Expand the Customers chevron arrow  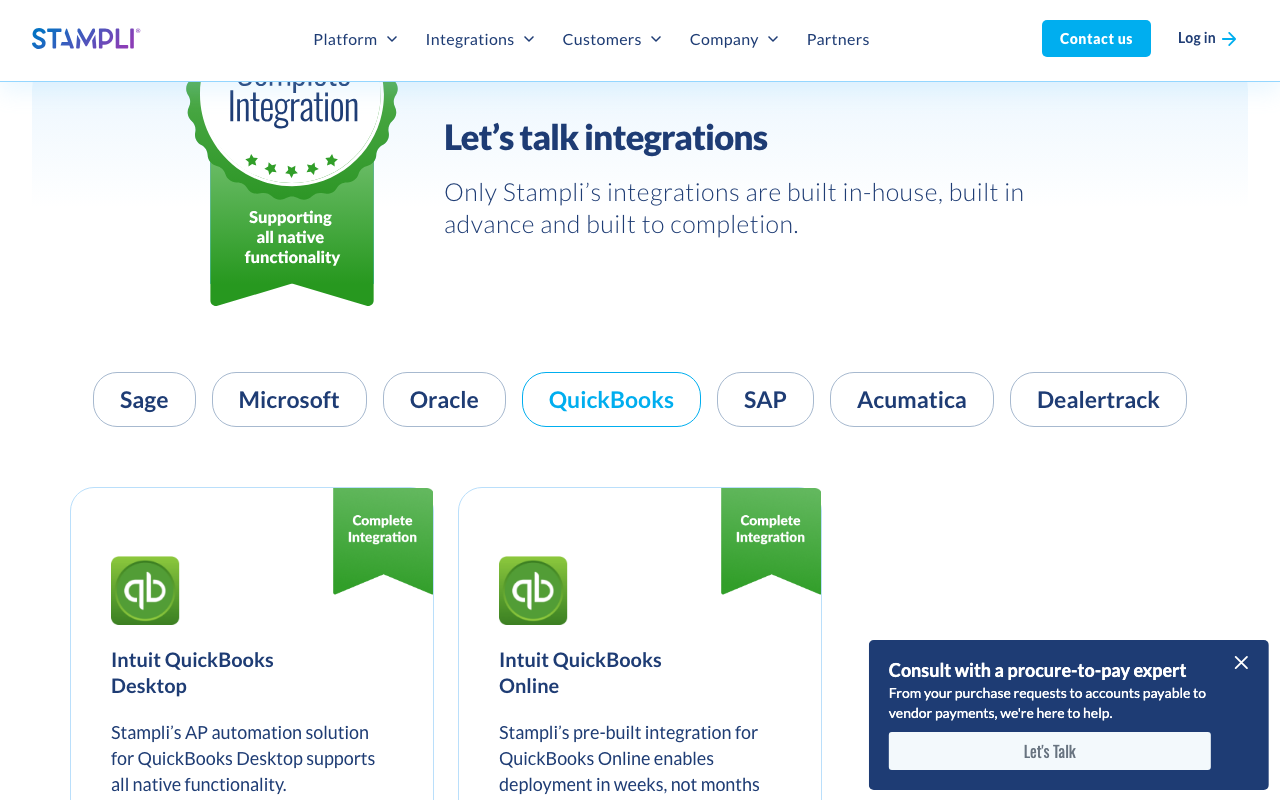click(x=656, y=39)
